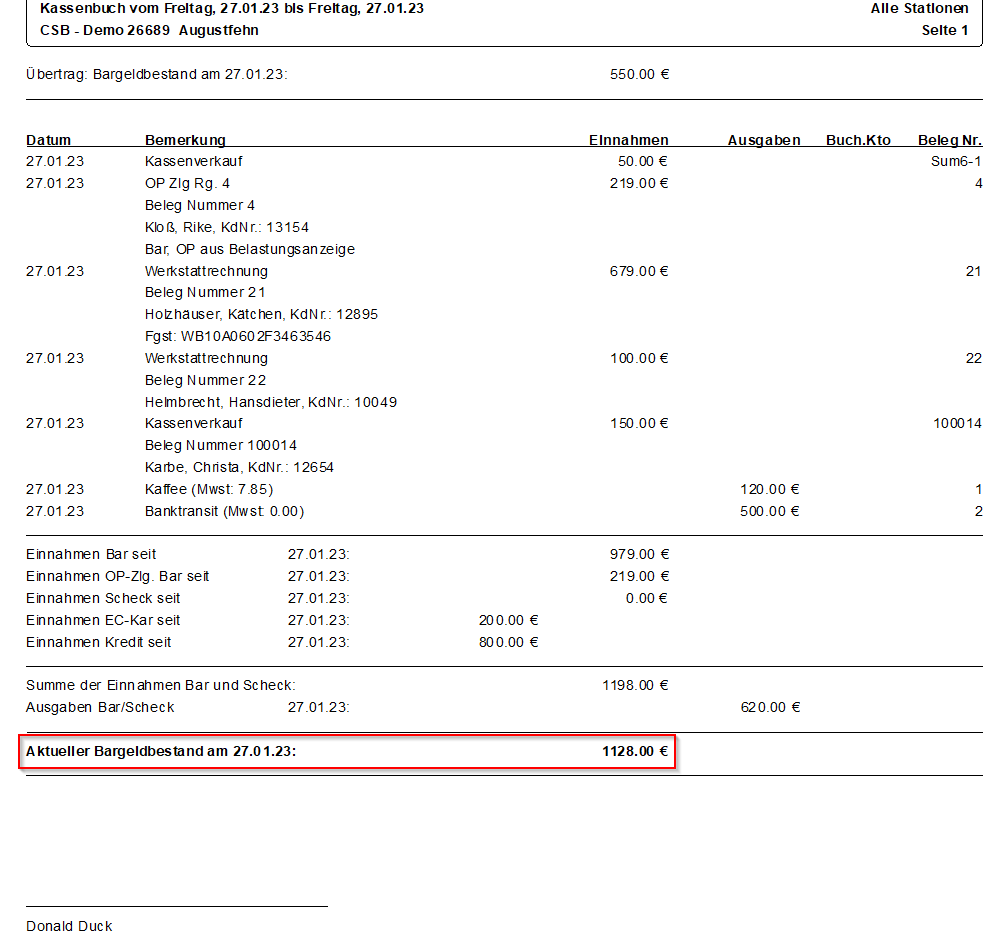Click the 'Buch.Kto' column header
The width and height of the screenshot is (1004, 946).
pyautogui.click(x=858, y=140)
